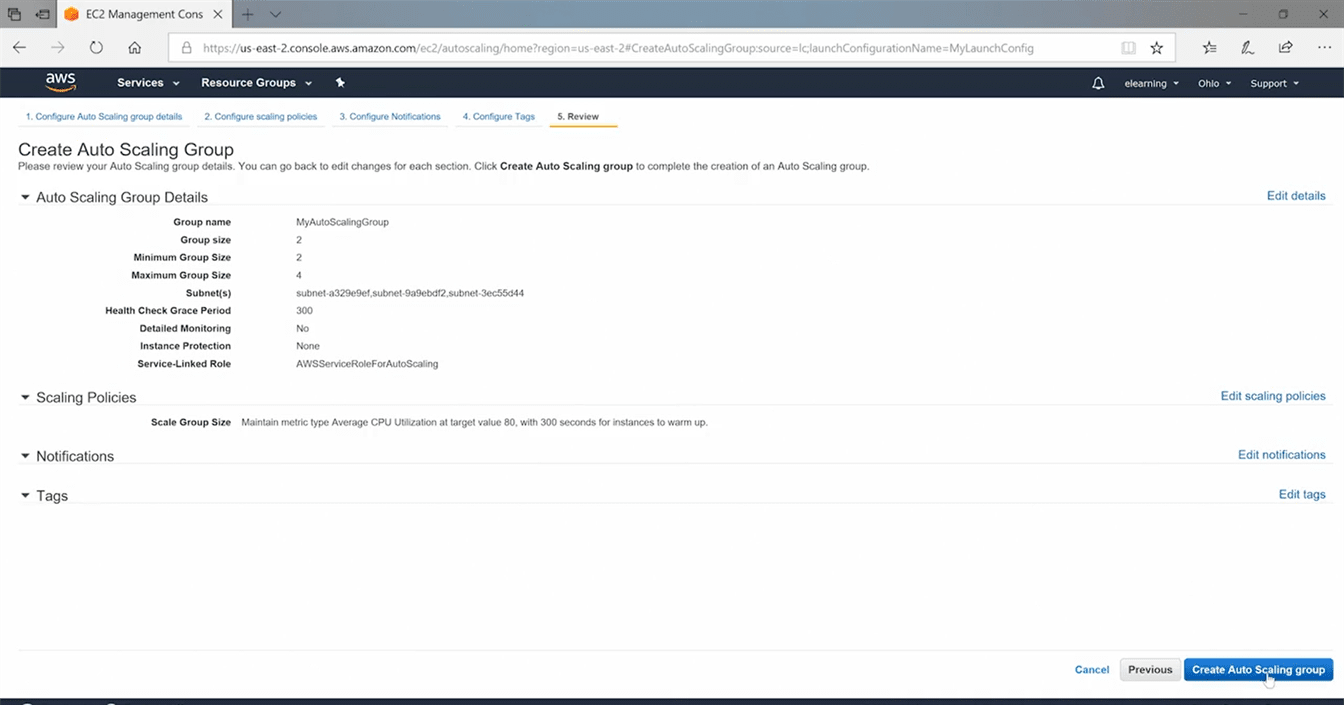Add page to favorites with star icon

tap(1157, 47)
